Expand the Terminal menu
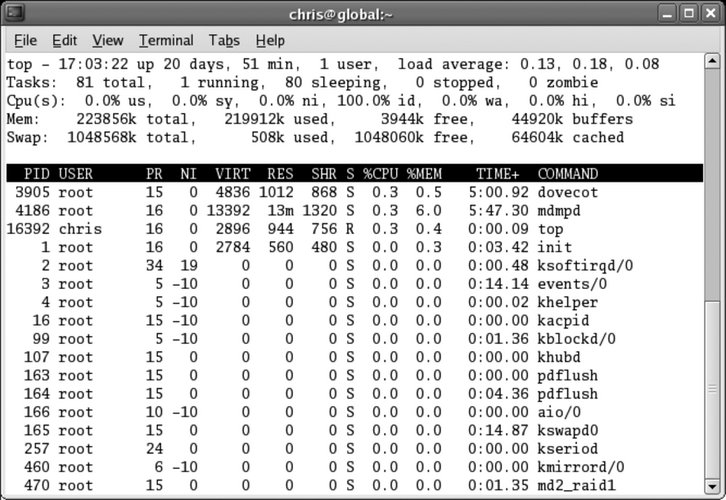 point(166,40)
